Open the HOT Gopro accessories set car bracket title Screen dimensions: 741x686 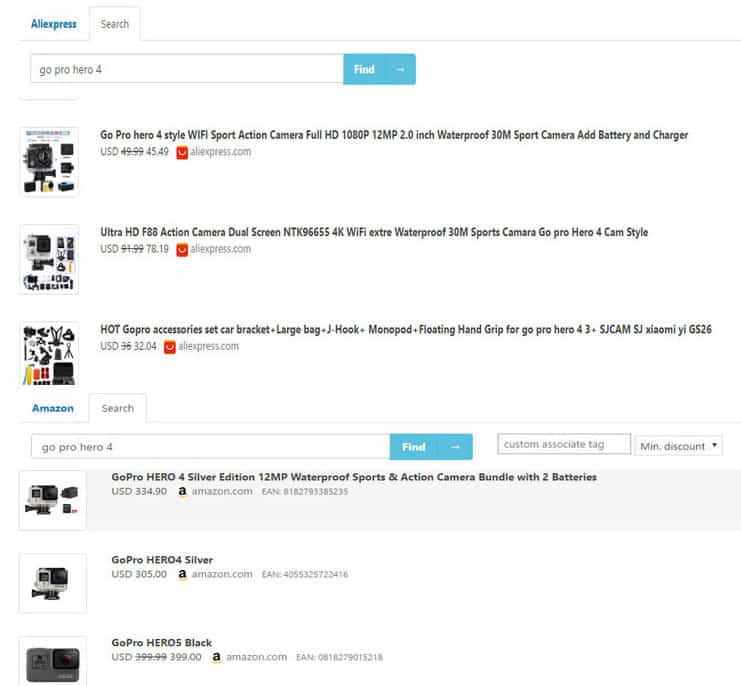(406, 330)
